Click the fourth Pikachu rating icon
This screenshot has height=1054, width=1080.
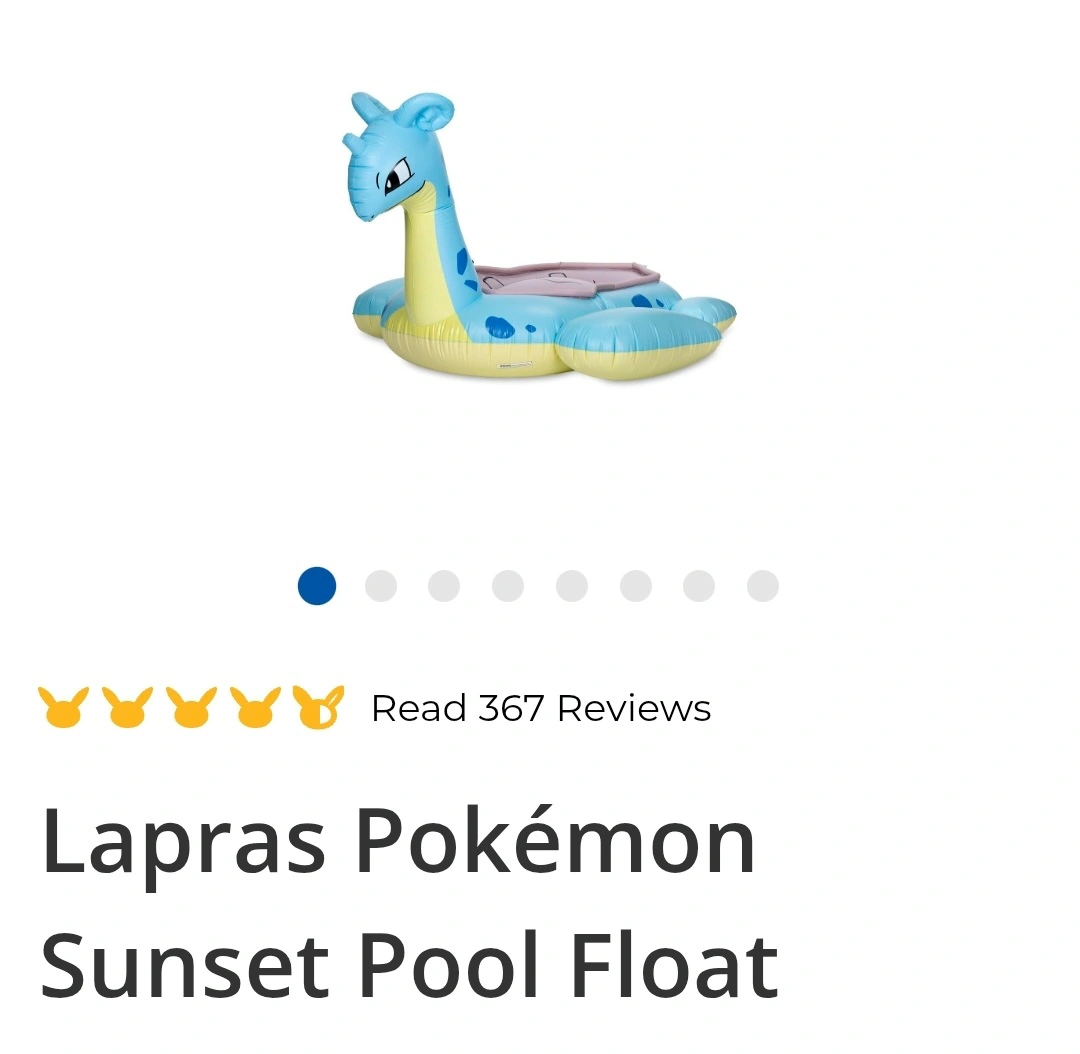(x=255, y=708)
